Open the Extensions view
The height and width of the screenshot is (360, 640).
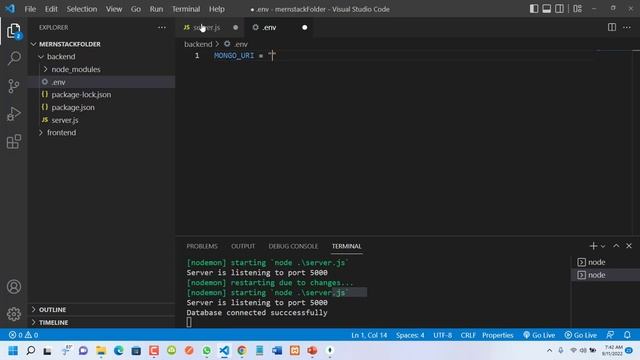(x=14, y=142)
